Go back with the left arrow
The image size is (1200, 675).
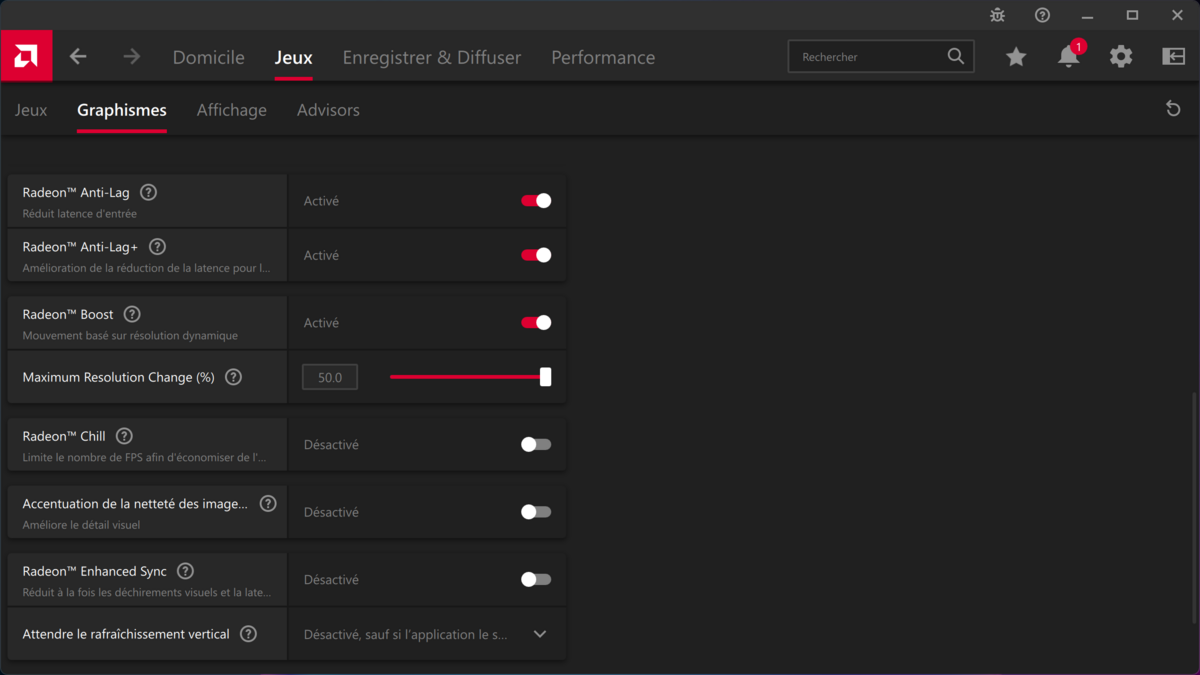point(78,57)
